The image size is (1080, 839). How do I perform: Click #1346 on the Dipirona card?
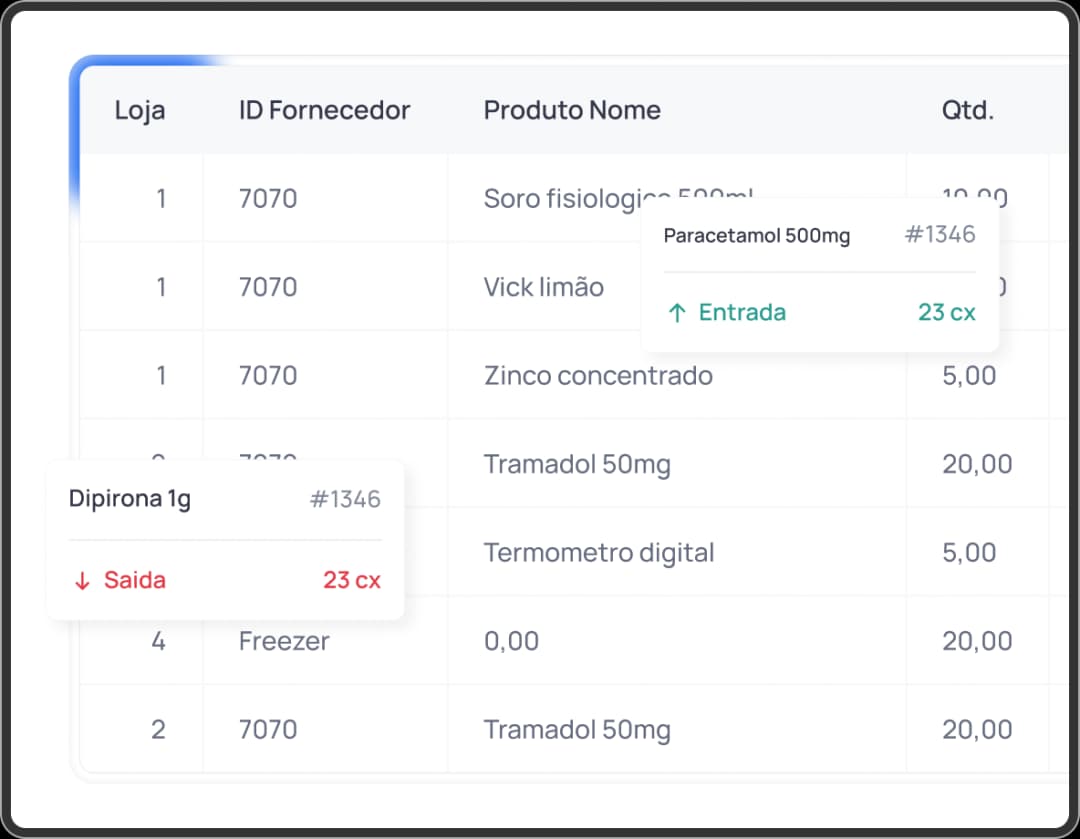(x=345, y=500)
